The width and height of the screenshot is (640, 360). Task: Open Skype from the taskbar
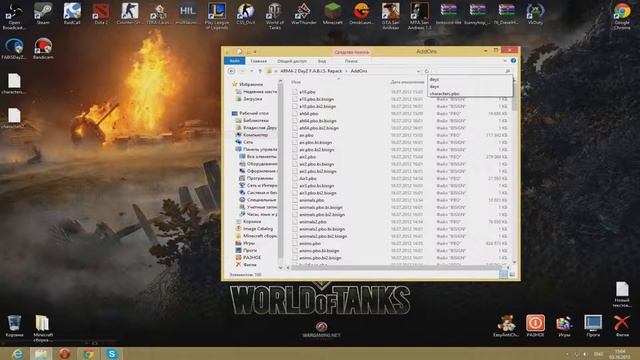(112, 353)
